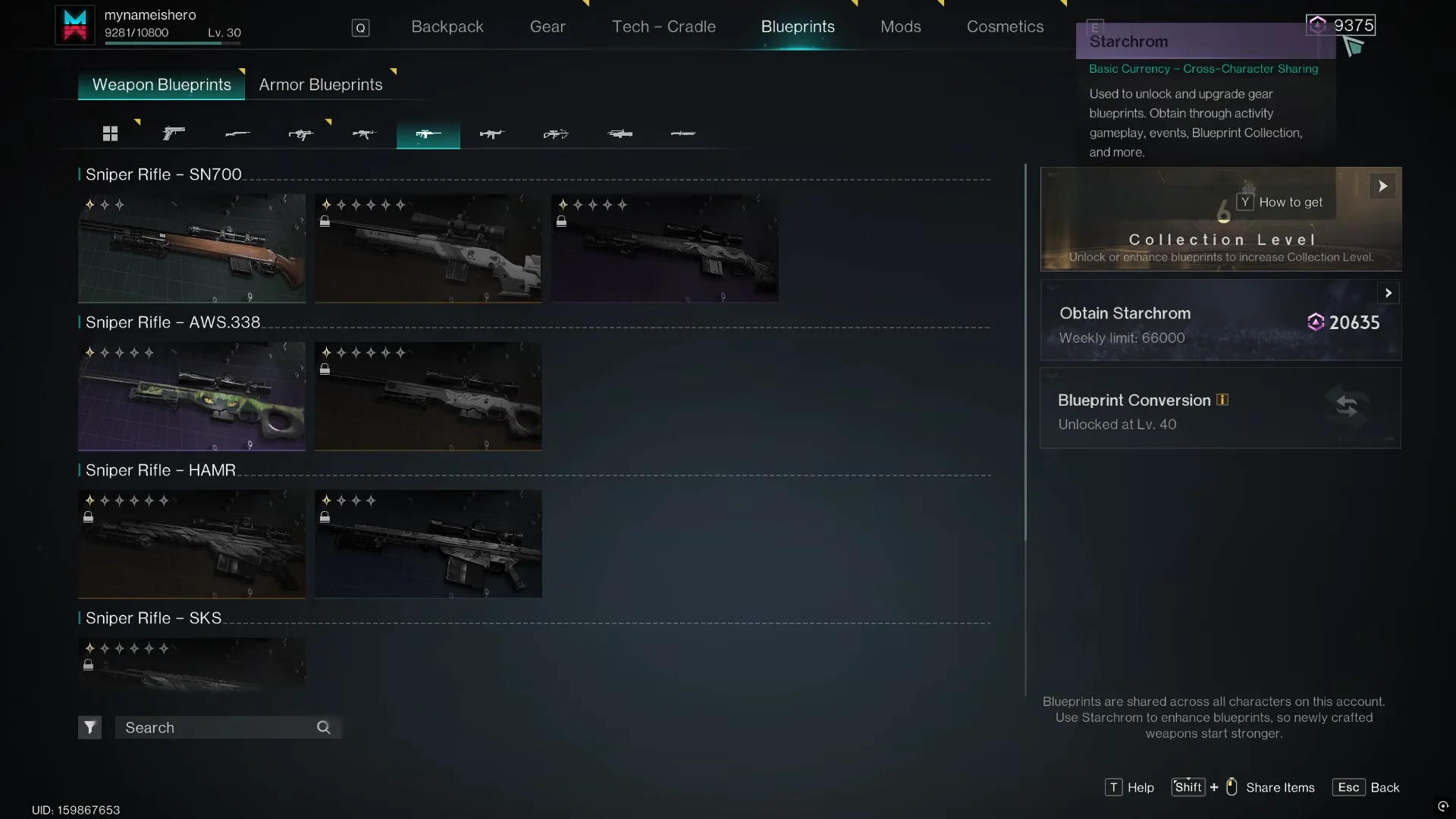This screenshot has width=1456, height=819.
Task: Select the green camo AWS.338 blueprint
Action: (192, 396)
